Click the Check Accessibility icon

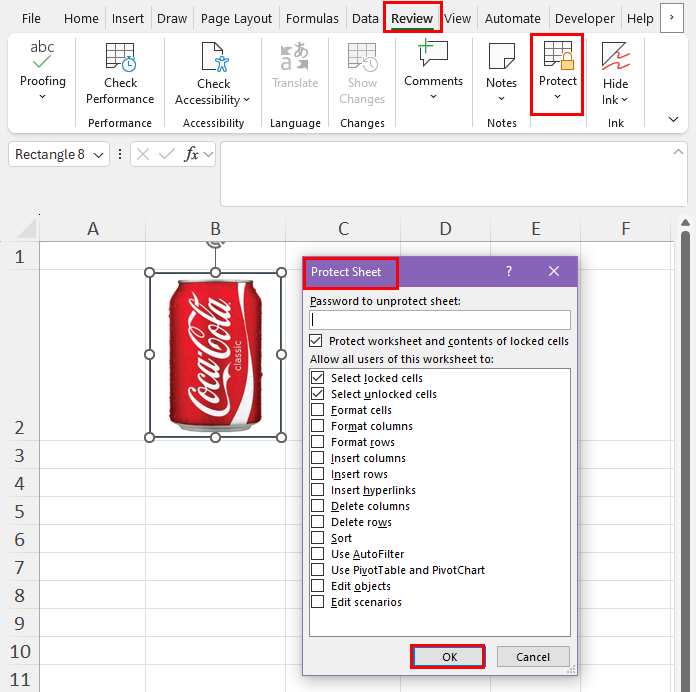[x=215, y=57]
